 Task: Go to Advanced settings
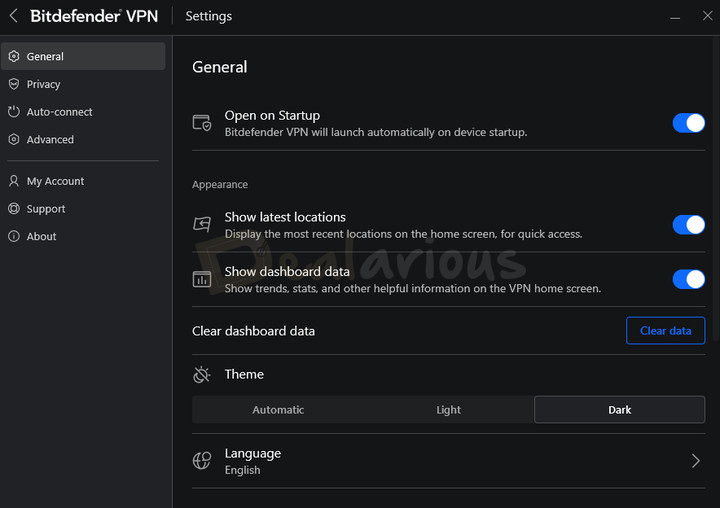point(83,140)
